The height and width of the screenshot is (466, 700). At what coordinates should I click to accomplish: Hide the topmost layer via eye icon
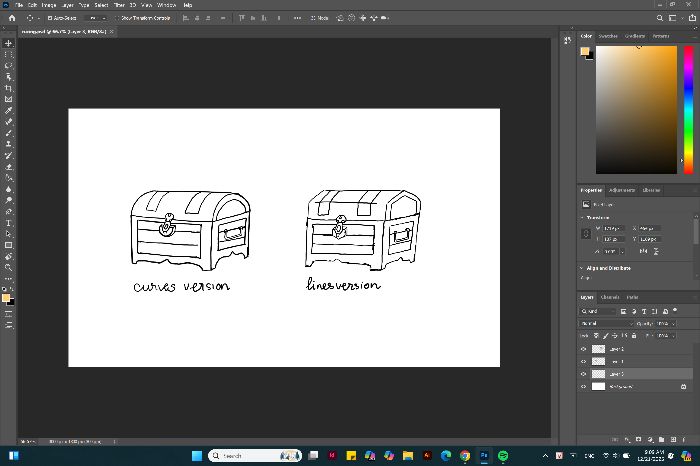[583, 349]
